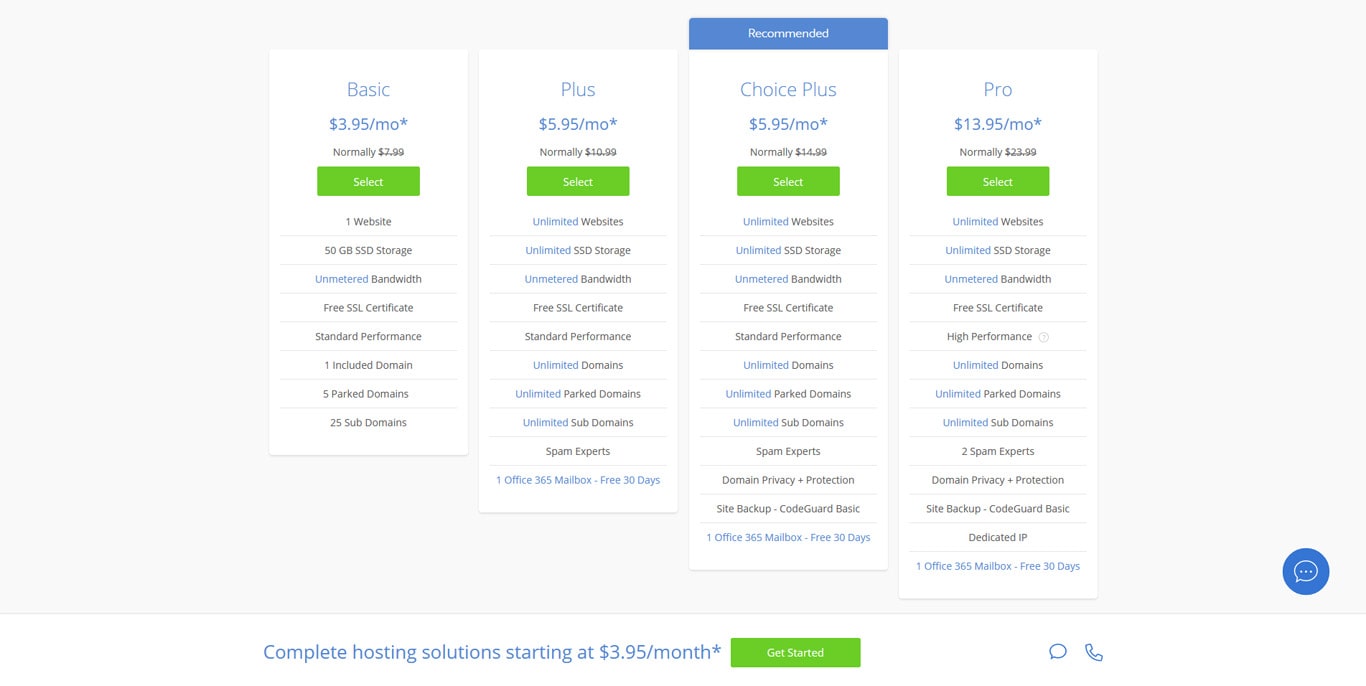Select the Plus plan
Viewport: 1366px width, 686px height.
(x=578, y=181)
